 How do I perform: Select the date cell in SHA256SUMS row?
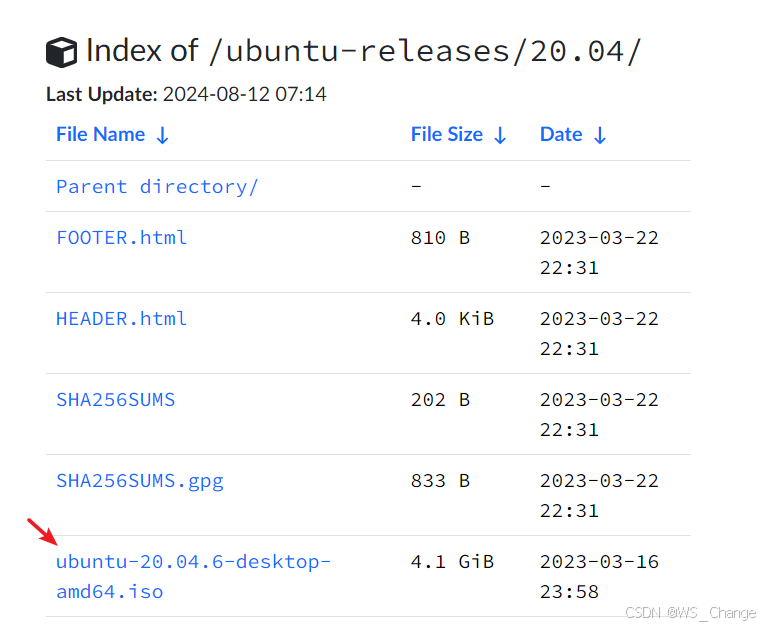coord(599,415)
